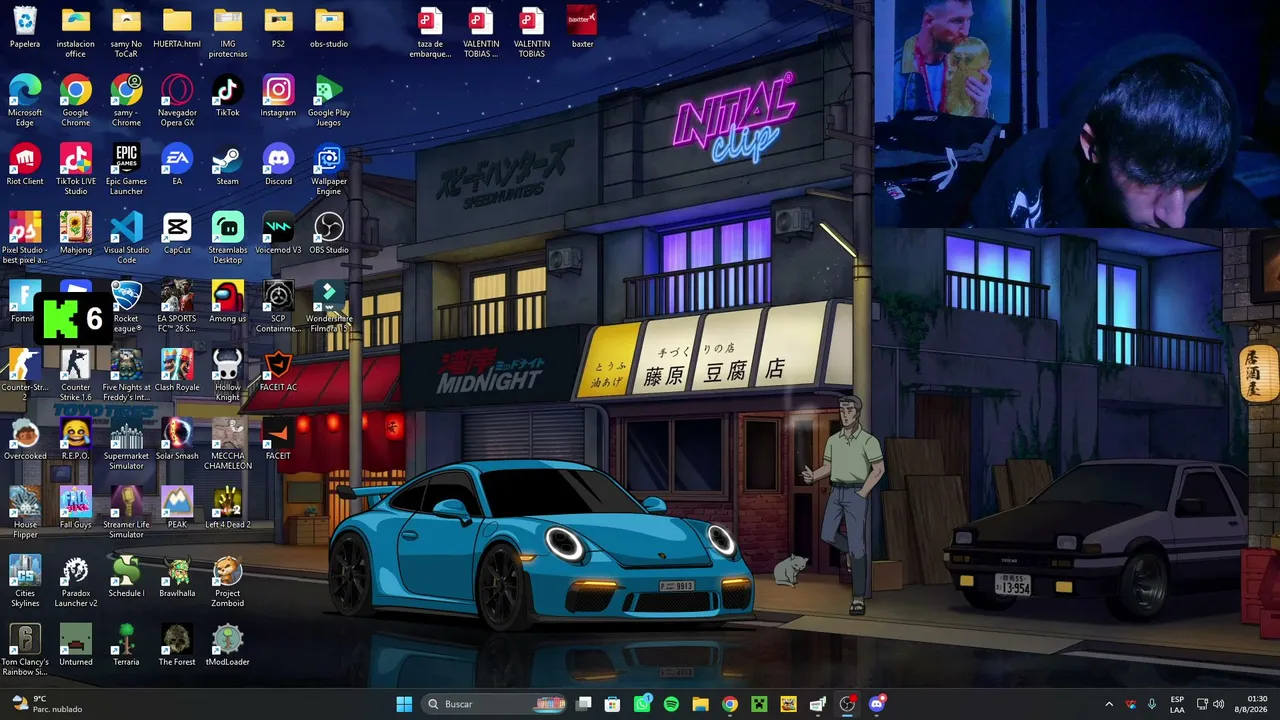Open the Discord desktop shortcut

(278, 165)
